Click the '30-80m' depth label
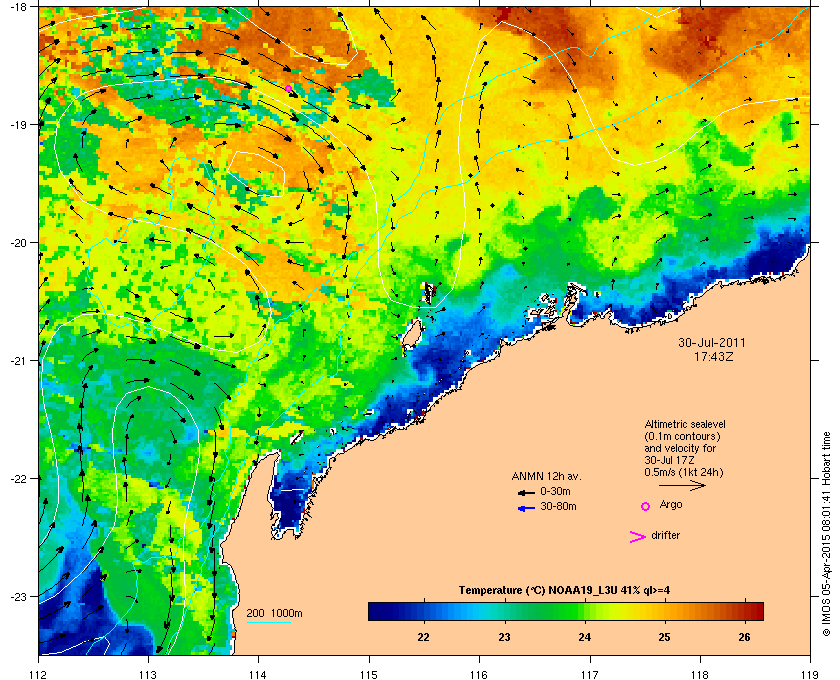This screenshot has height=680, width=840. pyautogui.click(x=558, y=506)
